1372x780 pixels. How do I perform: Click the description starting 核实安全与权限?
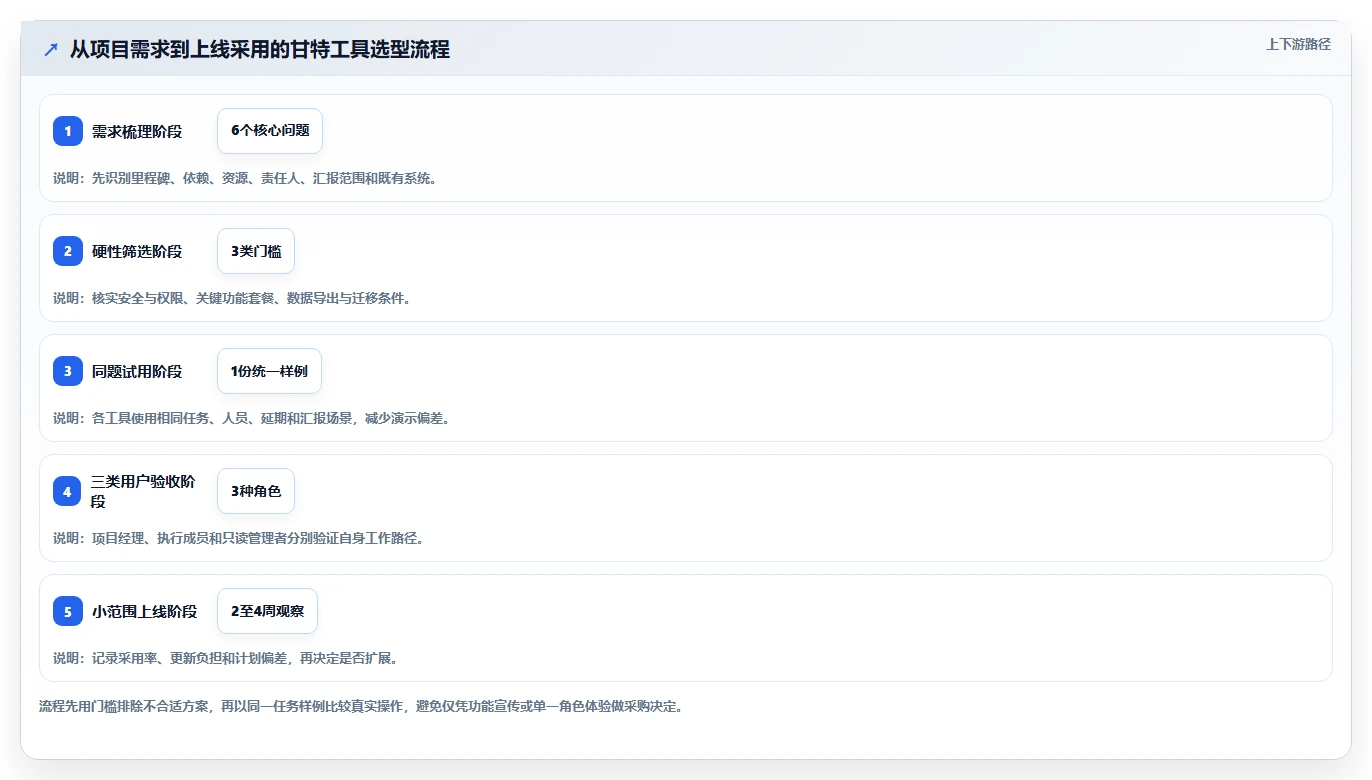(232, 298)
